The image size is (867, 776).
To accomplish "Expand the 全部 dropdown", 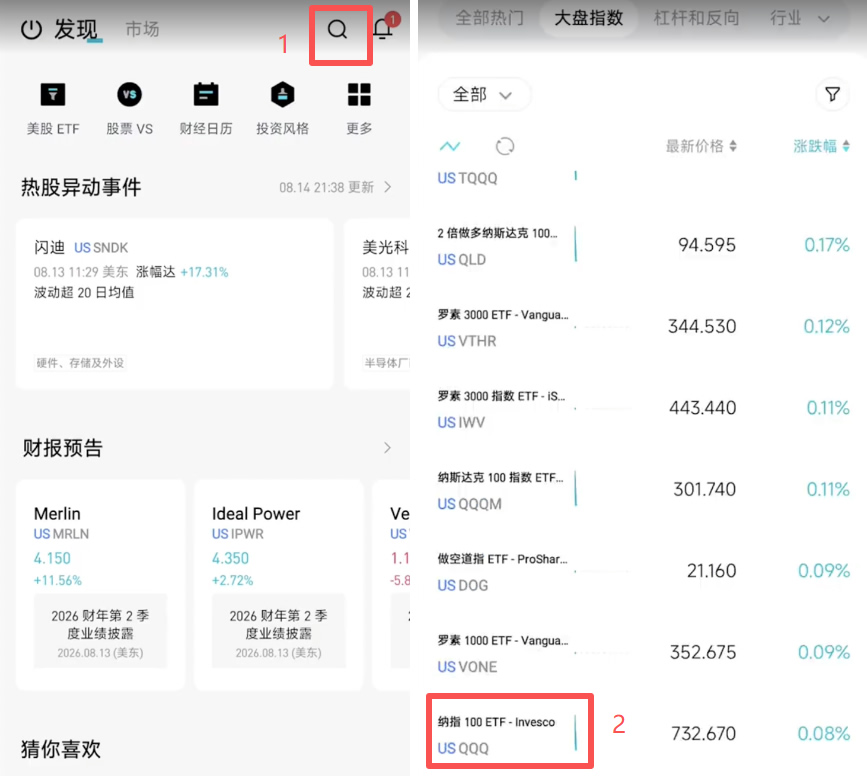I will click(x=483, y=95).
